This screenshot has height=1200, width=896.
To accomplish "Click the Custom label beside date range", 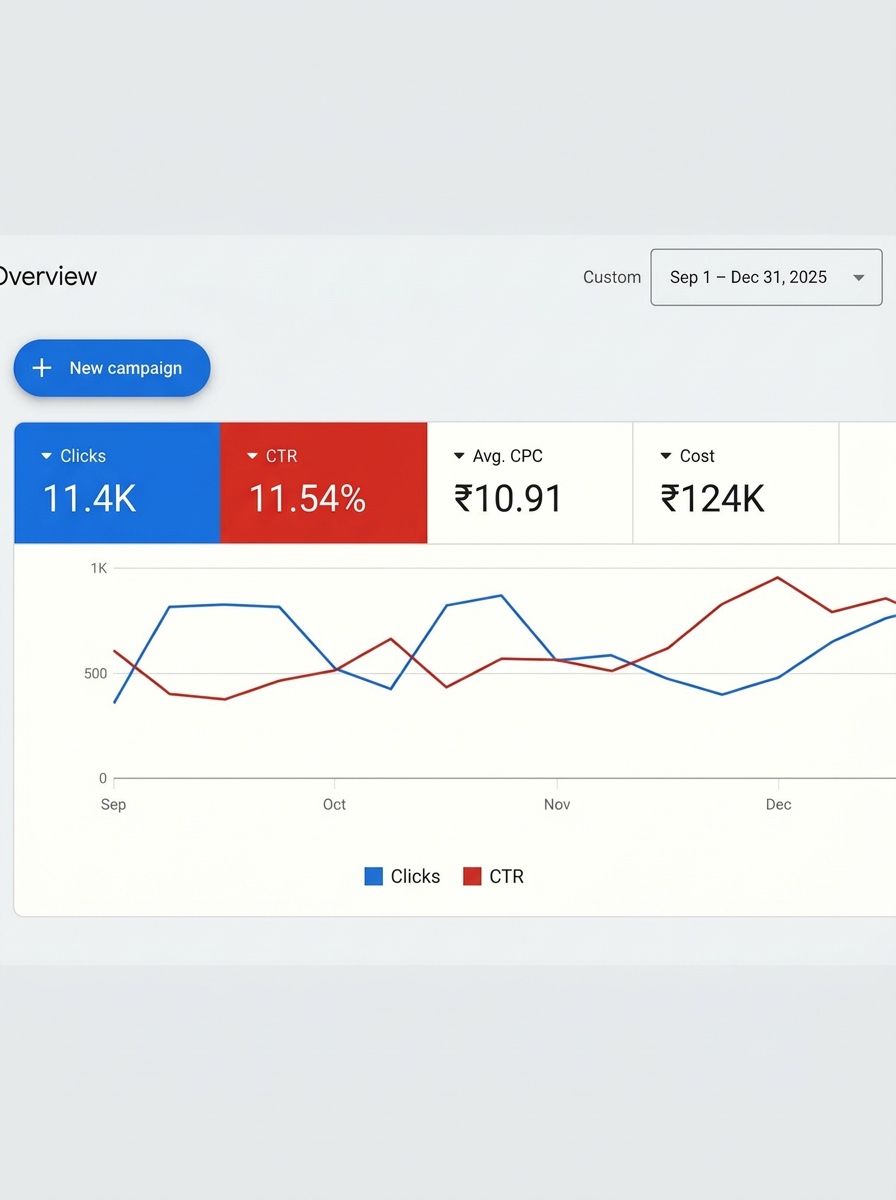I will [612, 277].
